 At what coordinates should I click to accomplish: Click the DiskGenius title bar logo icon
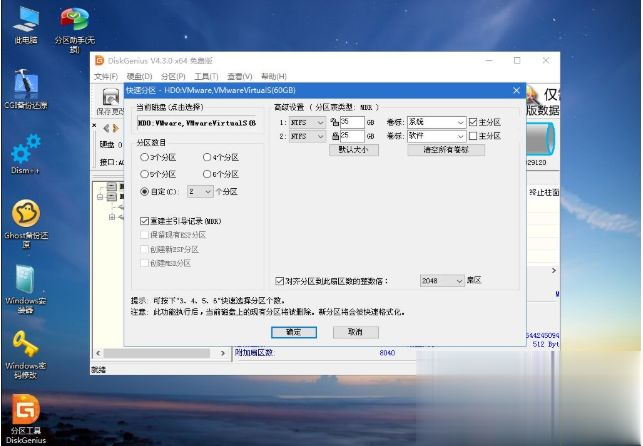pos(100,61)
